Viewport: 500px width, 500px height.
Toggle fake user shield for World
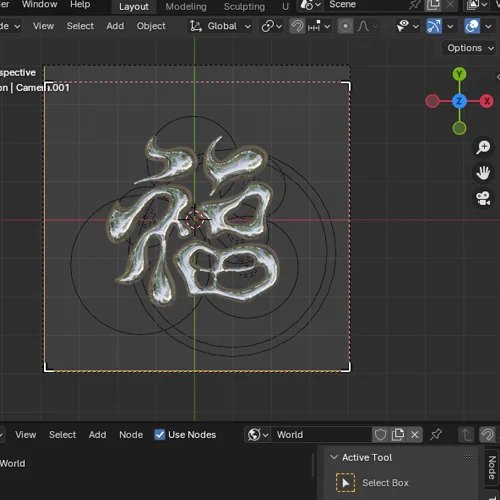[x=380, y=435]
